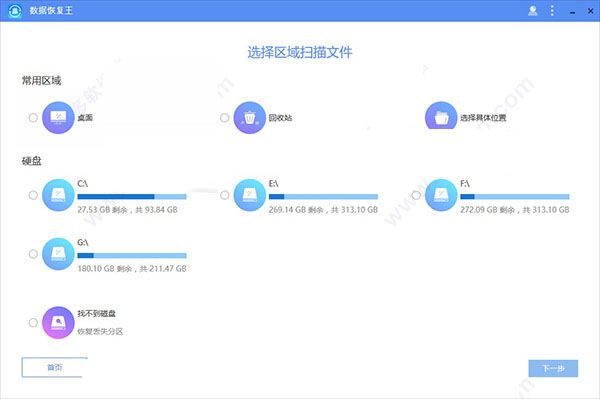Click the E:\ drive icon
Image resolution: width=600 pixels, height=399 pixels.
coord(249,195)
